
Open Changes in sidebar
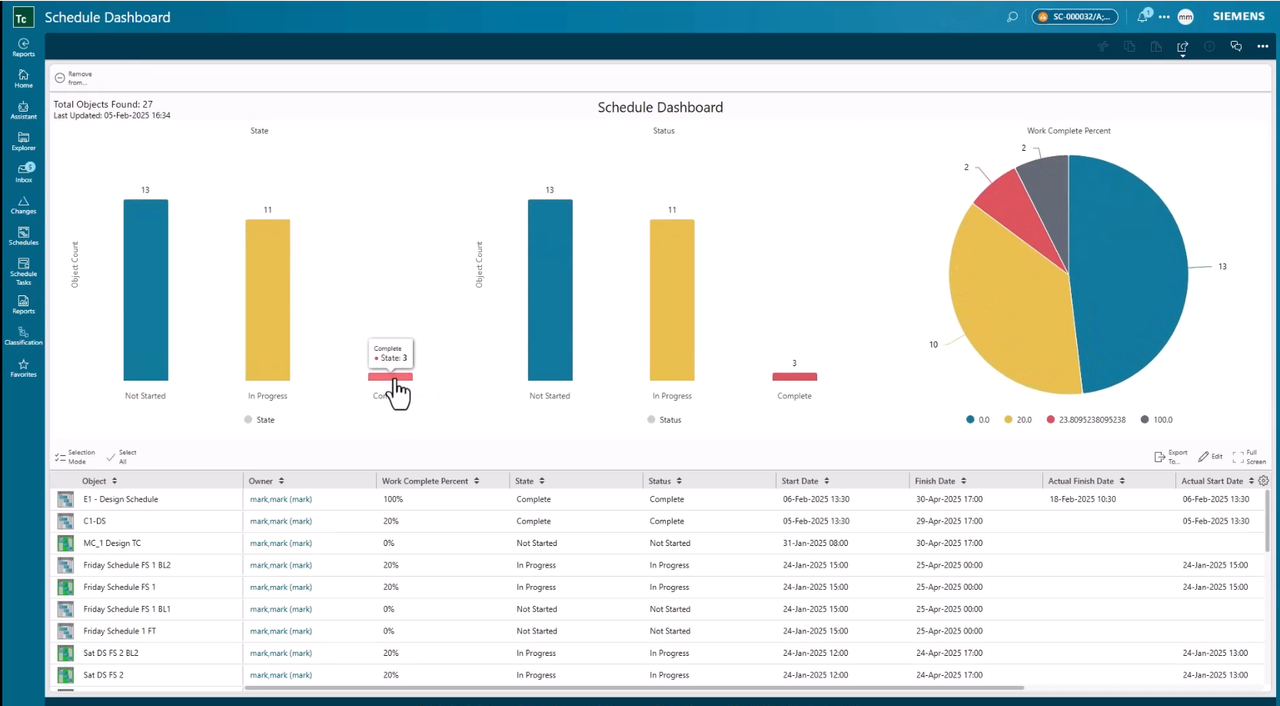pos(23,205)
